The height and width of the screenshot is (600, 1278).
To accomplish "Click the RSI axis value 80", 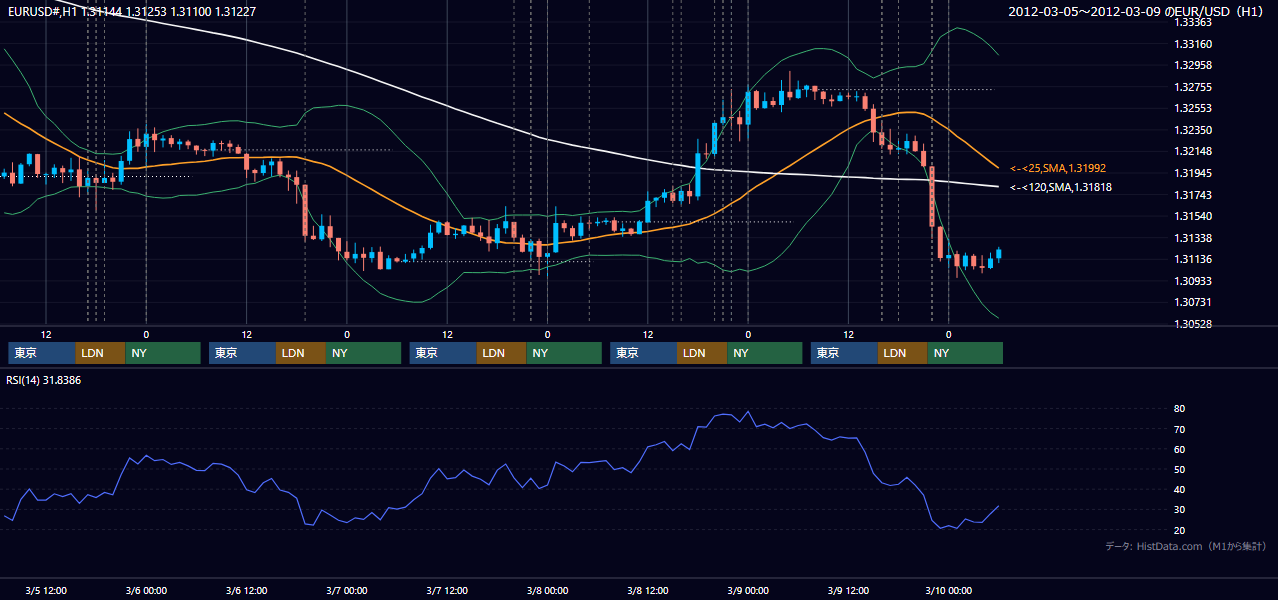I will (x=1179, y=409).
